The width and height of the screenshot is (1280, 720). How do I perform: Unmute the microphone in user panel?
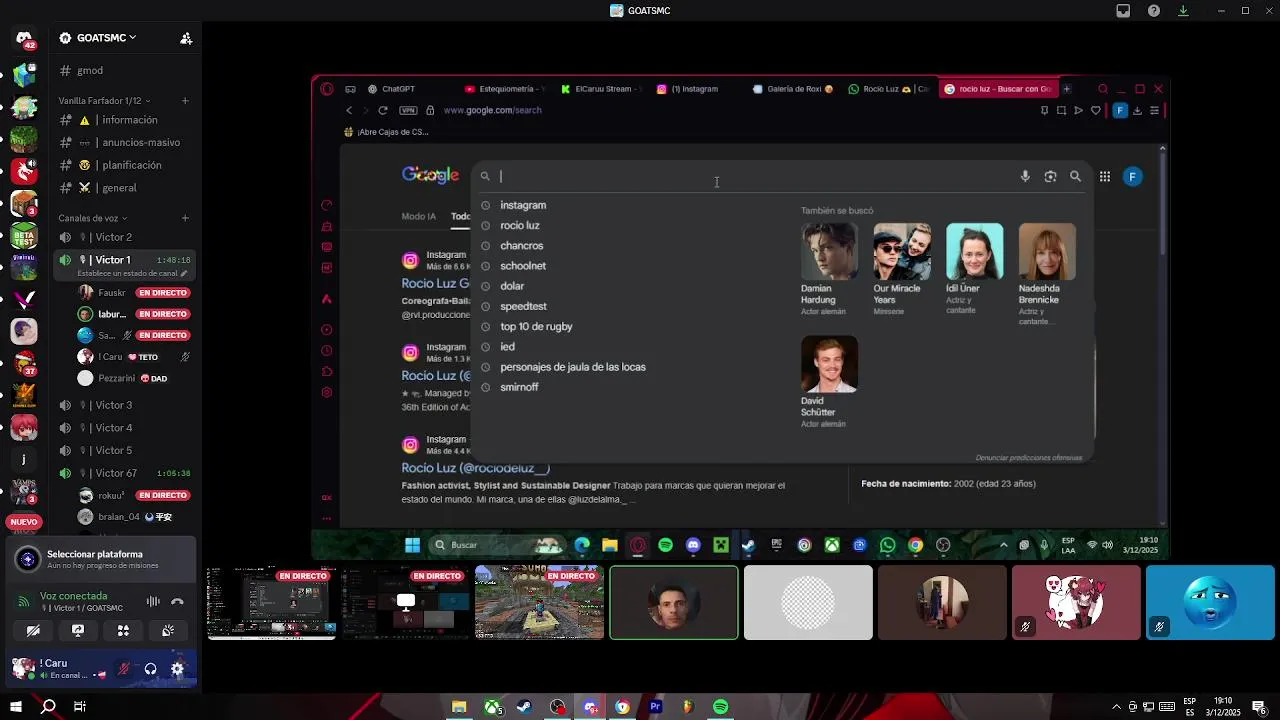(x=124, y=669)
